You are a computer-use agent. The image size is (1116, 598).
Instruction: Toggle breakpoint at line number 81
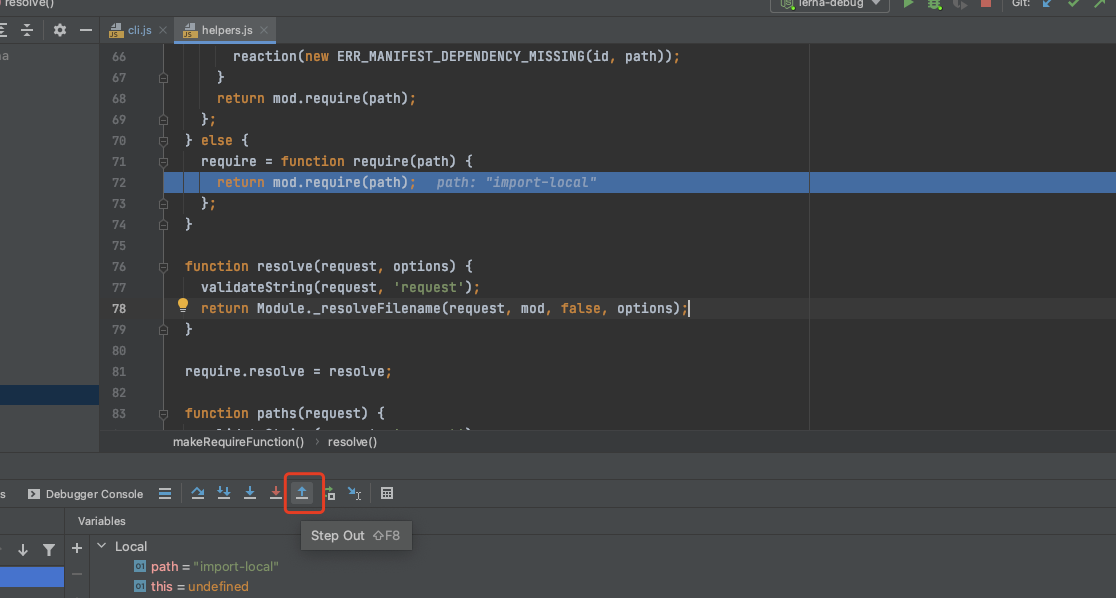click(x=119, y=372)
